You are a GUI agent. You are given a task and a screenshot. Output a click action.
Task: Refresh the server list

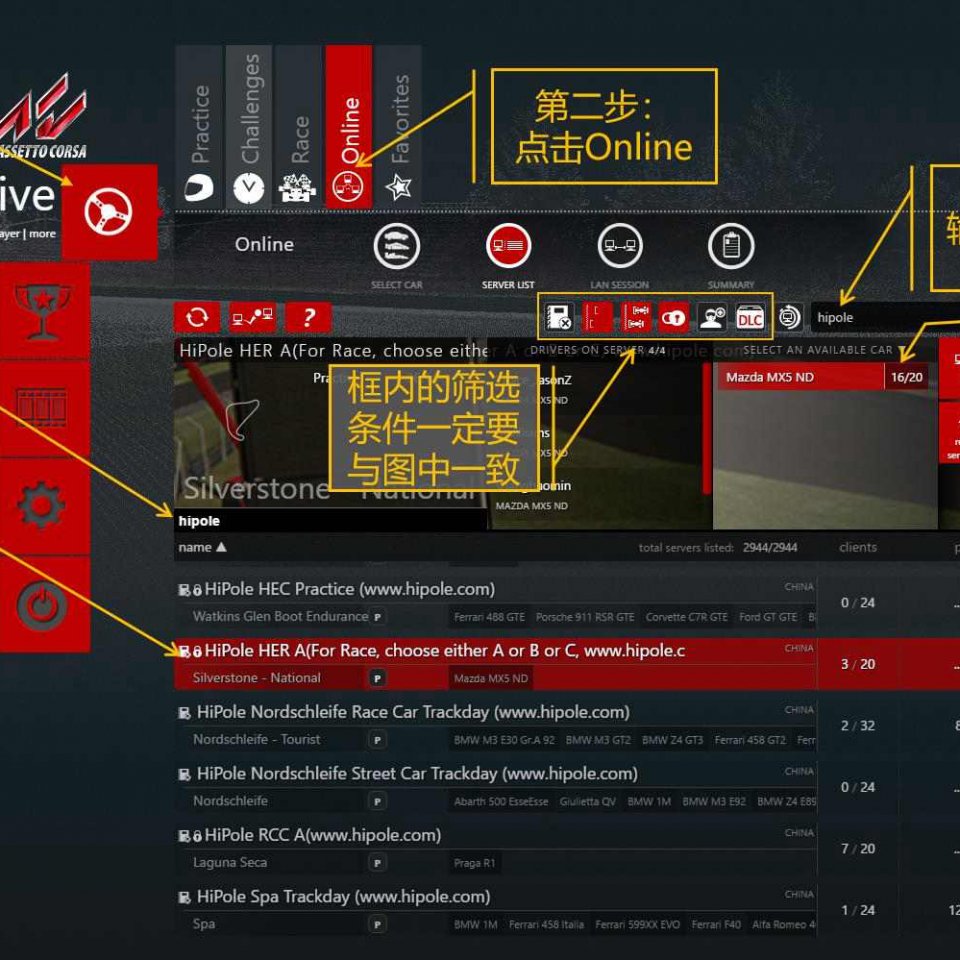click(197, 317)
